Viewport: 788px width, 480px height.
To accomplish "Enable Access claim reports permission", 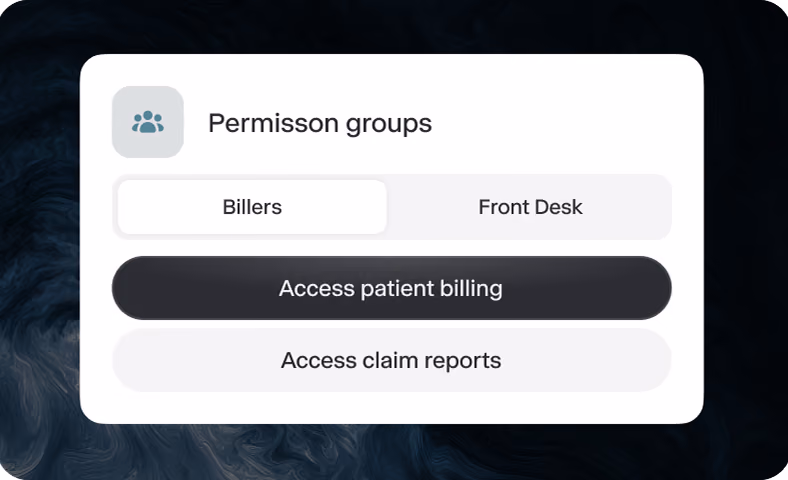I will coord(391,360).
